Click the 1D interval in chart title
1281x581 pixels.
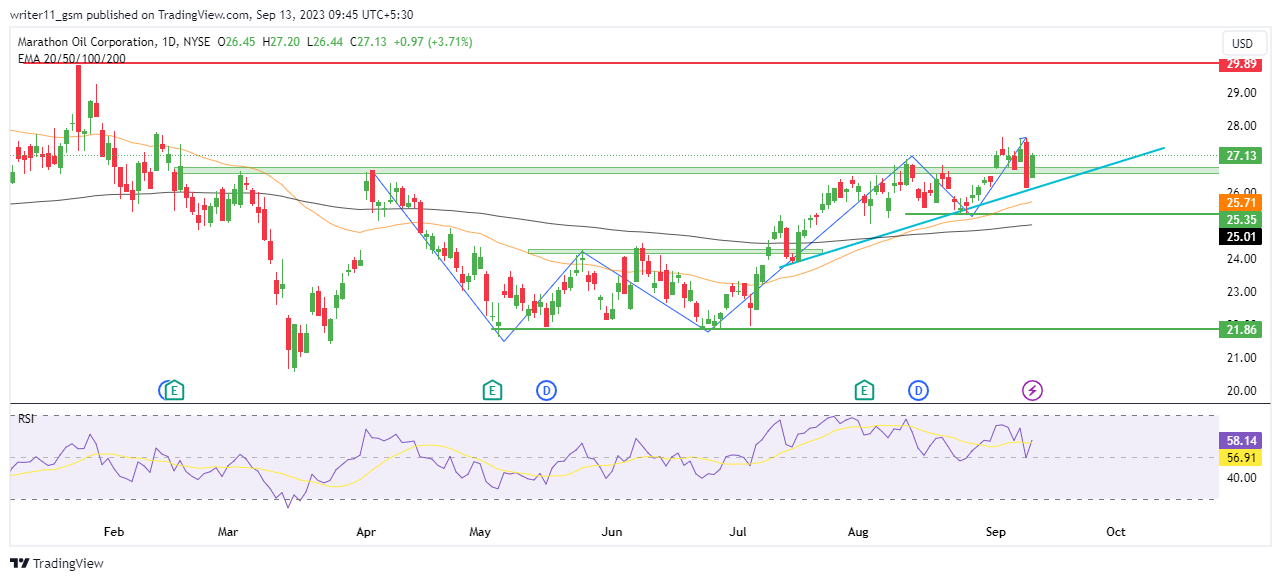(x=169, y=42)
